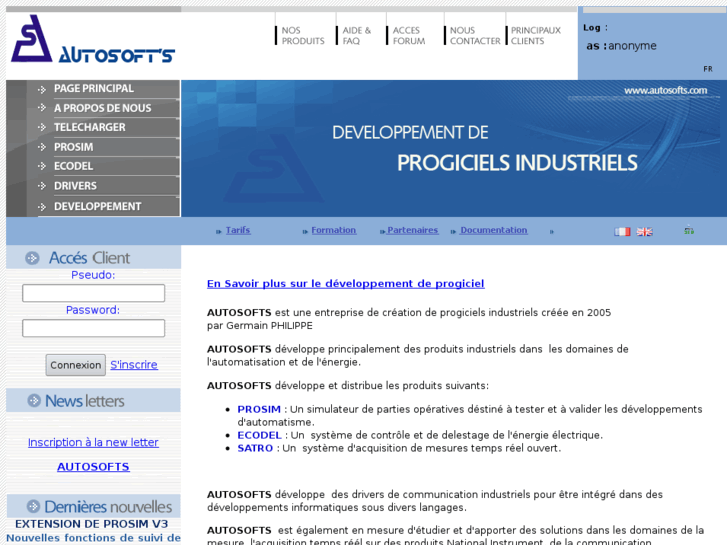Click the Pseudo input field
The image size is (727, 545).
(94, 293)
